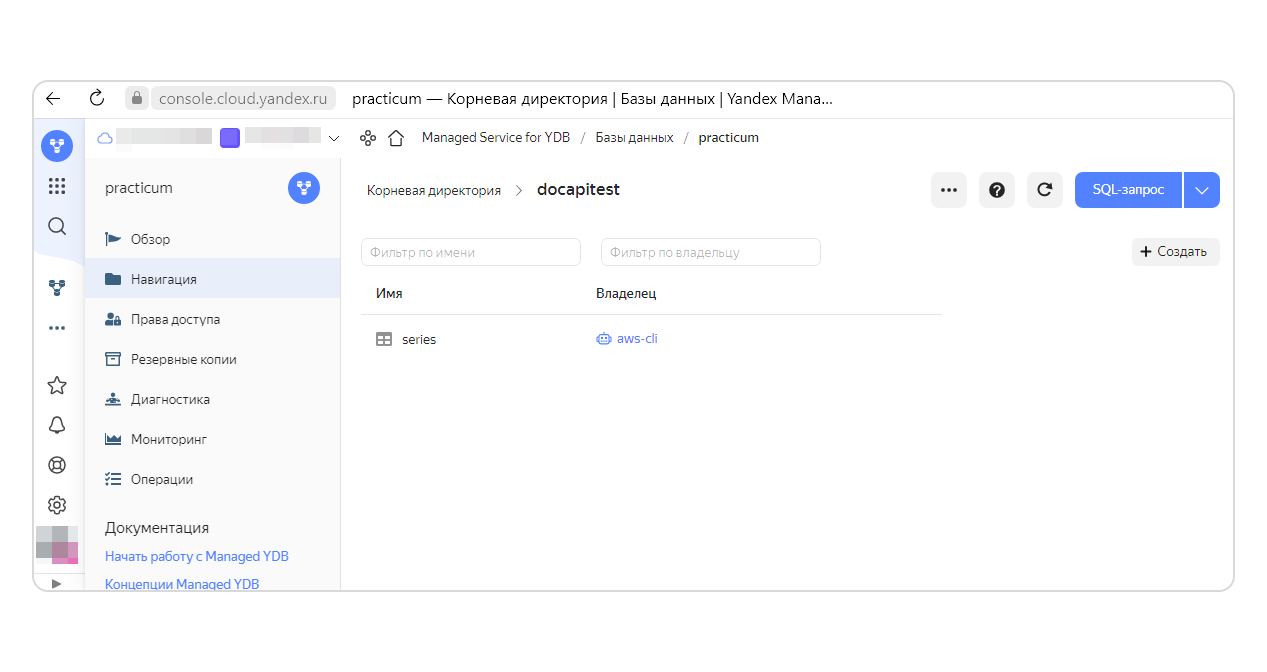Expand the cloud and folder selector chevron
This screenshot has width=1267, height=672.
tap(334, 138)
